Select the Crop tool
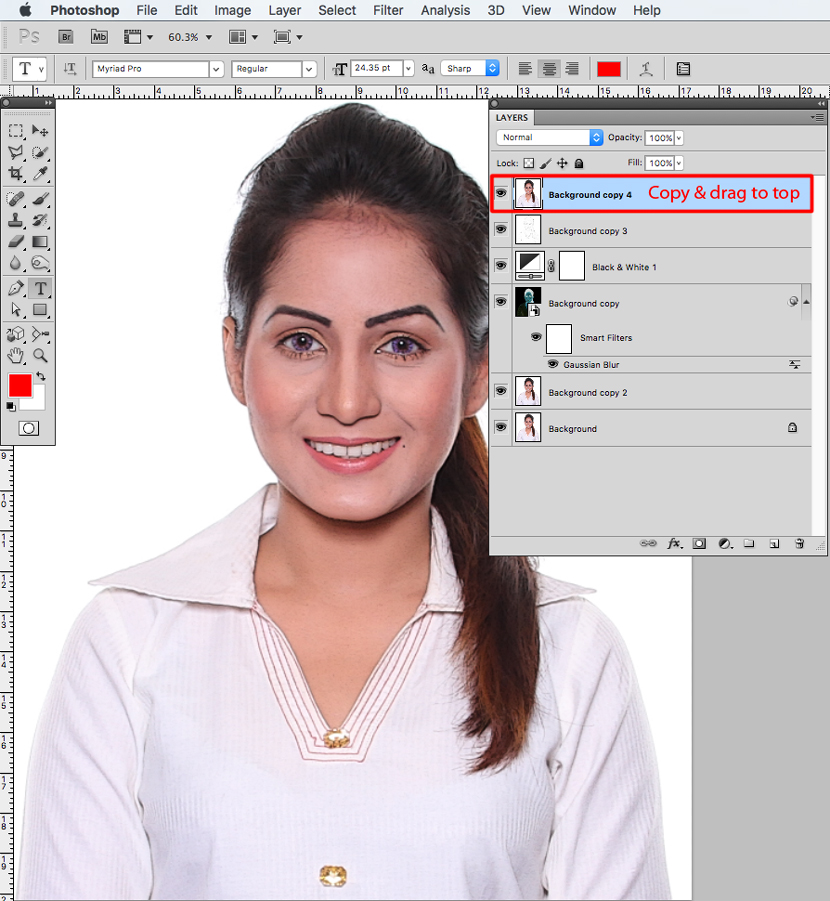Image resolution: width=830 pixels, height=901 pixels. [16, 174]
